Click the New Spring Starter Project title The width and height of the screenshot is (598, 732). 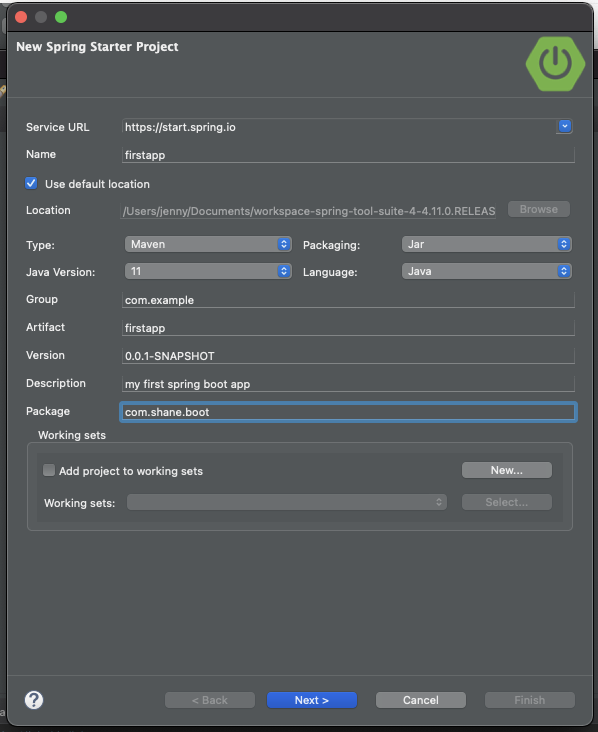(x=97, y=47)
